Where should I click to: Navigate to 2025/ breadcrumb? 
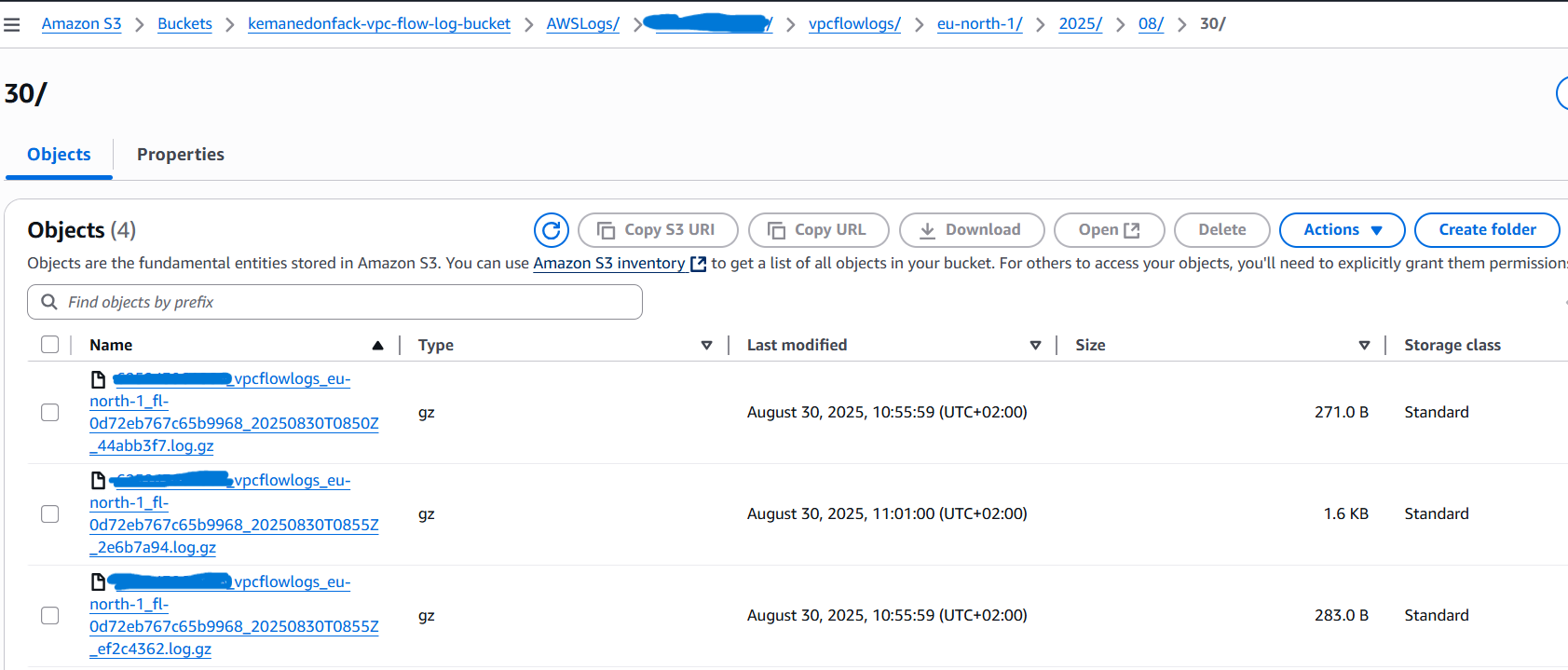tap(1081, 24)
